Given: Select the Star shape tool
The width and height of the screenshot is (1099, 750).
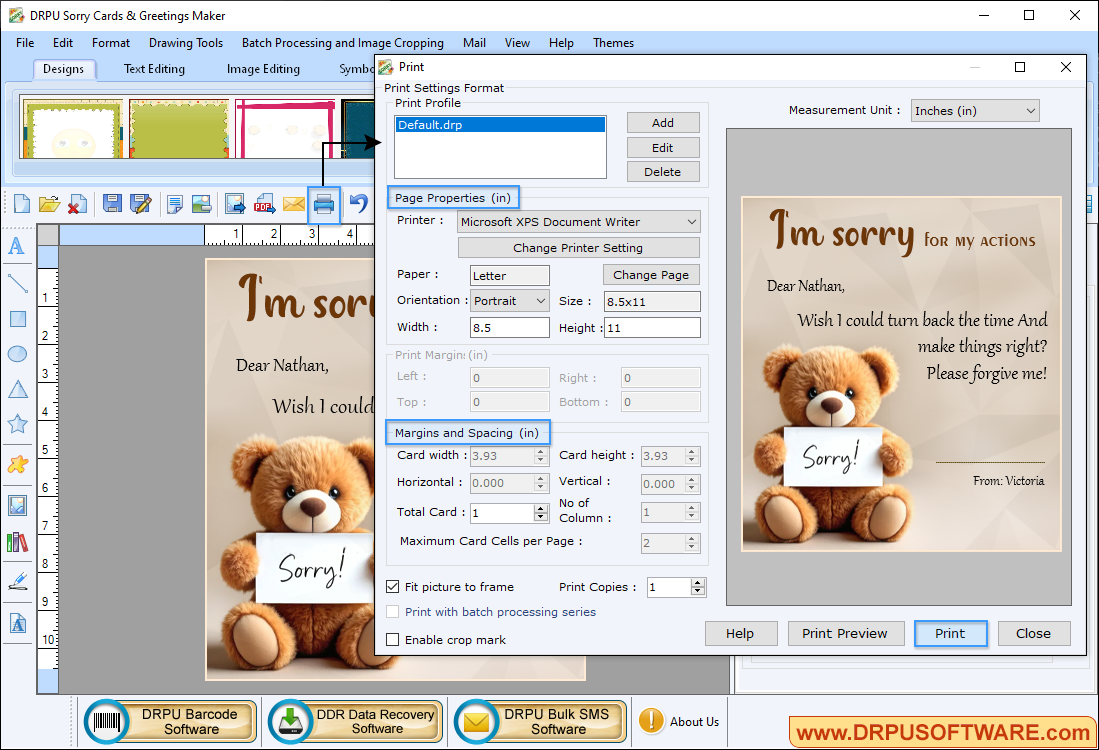Looking at the screenshot, I should (x=17, y=423).
